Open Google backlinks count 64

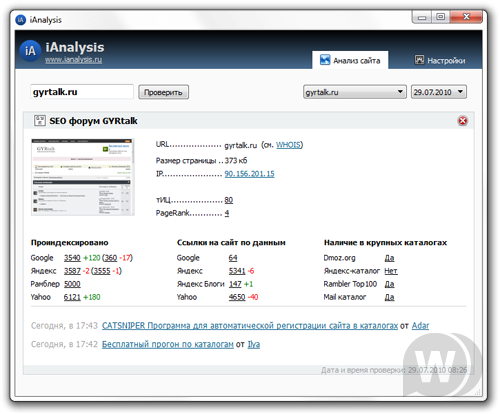point(233,258)
